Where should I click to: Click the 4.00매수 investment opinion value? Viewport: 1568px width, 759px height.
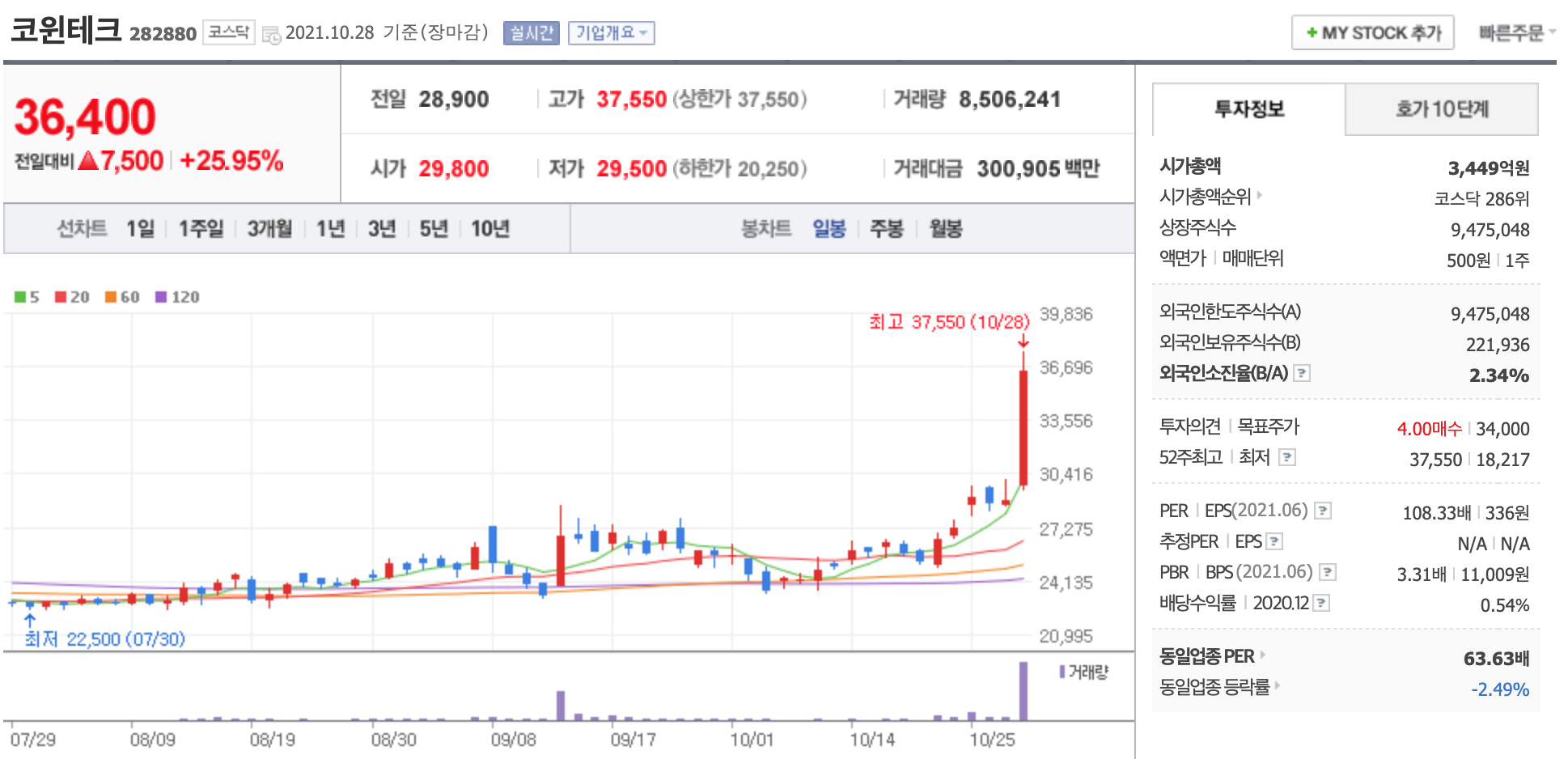click(1430, 429)
